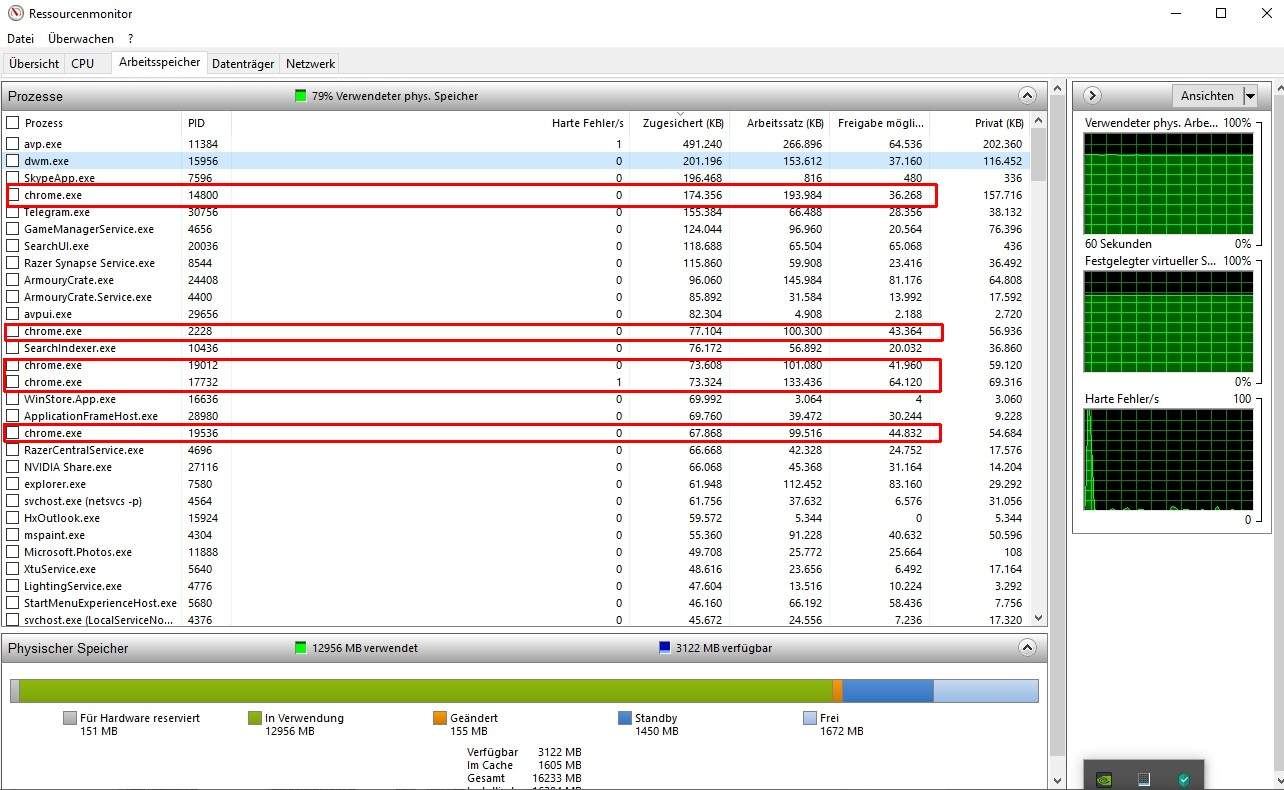This screenshot has width=1284, height=790.
Task: Click the teal checkmark antivirus tray icon
Action: click(1184, 779)
